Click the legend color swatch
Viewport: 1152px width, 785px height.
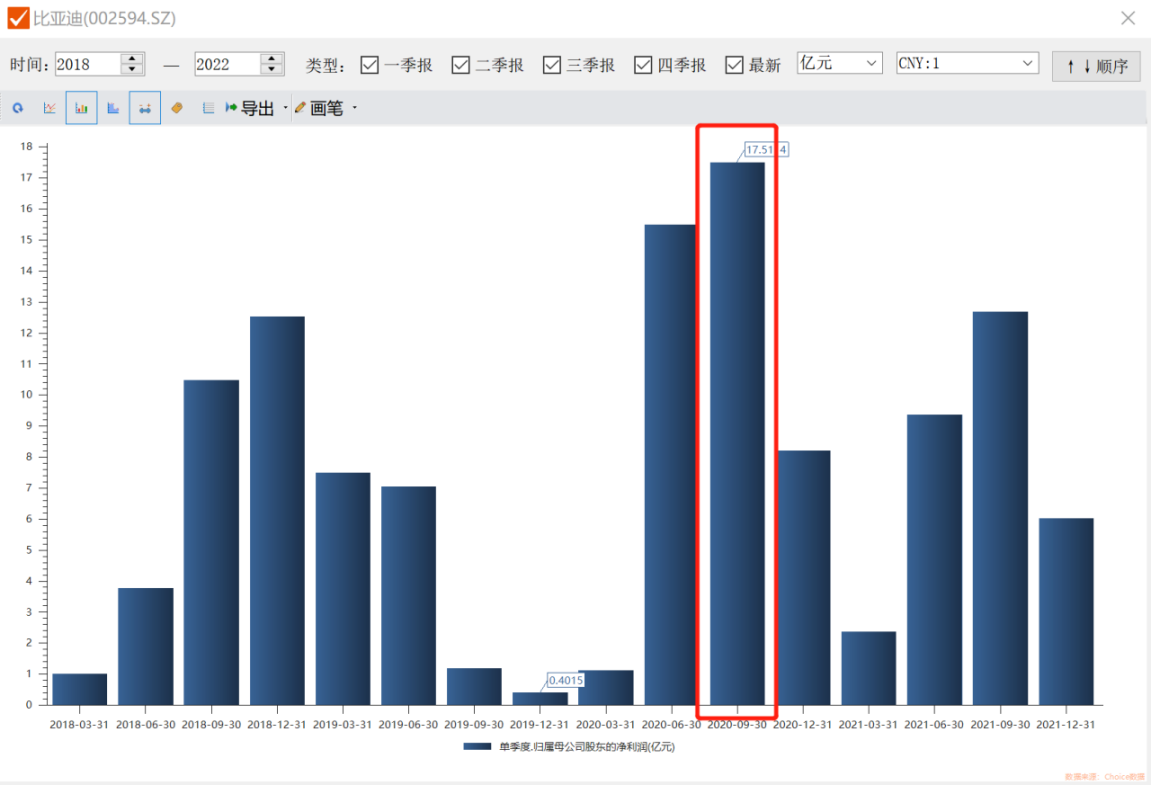coord(478,746)
